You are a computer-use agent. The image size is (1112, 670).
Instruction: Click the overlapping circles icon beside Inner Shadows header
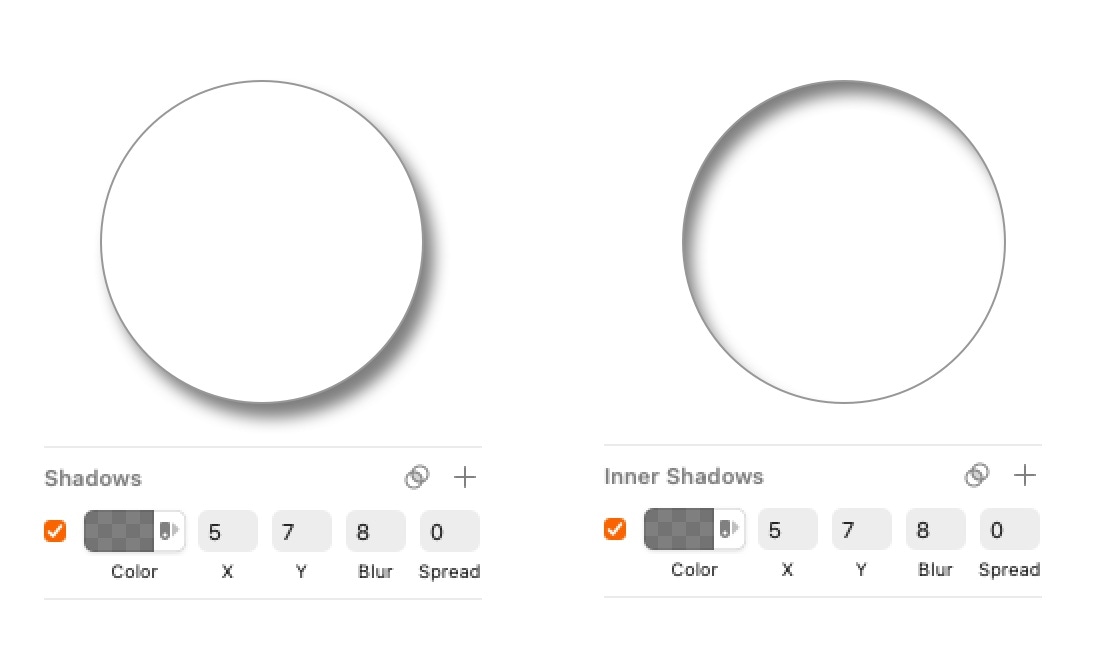(x=978, y=475)
